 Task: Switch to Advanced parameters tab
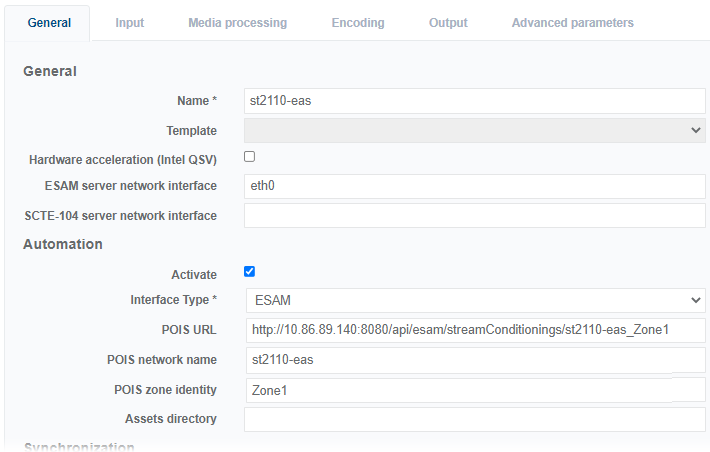coord(572,23)
